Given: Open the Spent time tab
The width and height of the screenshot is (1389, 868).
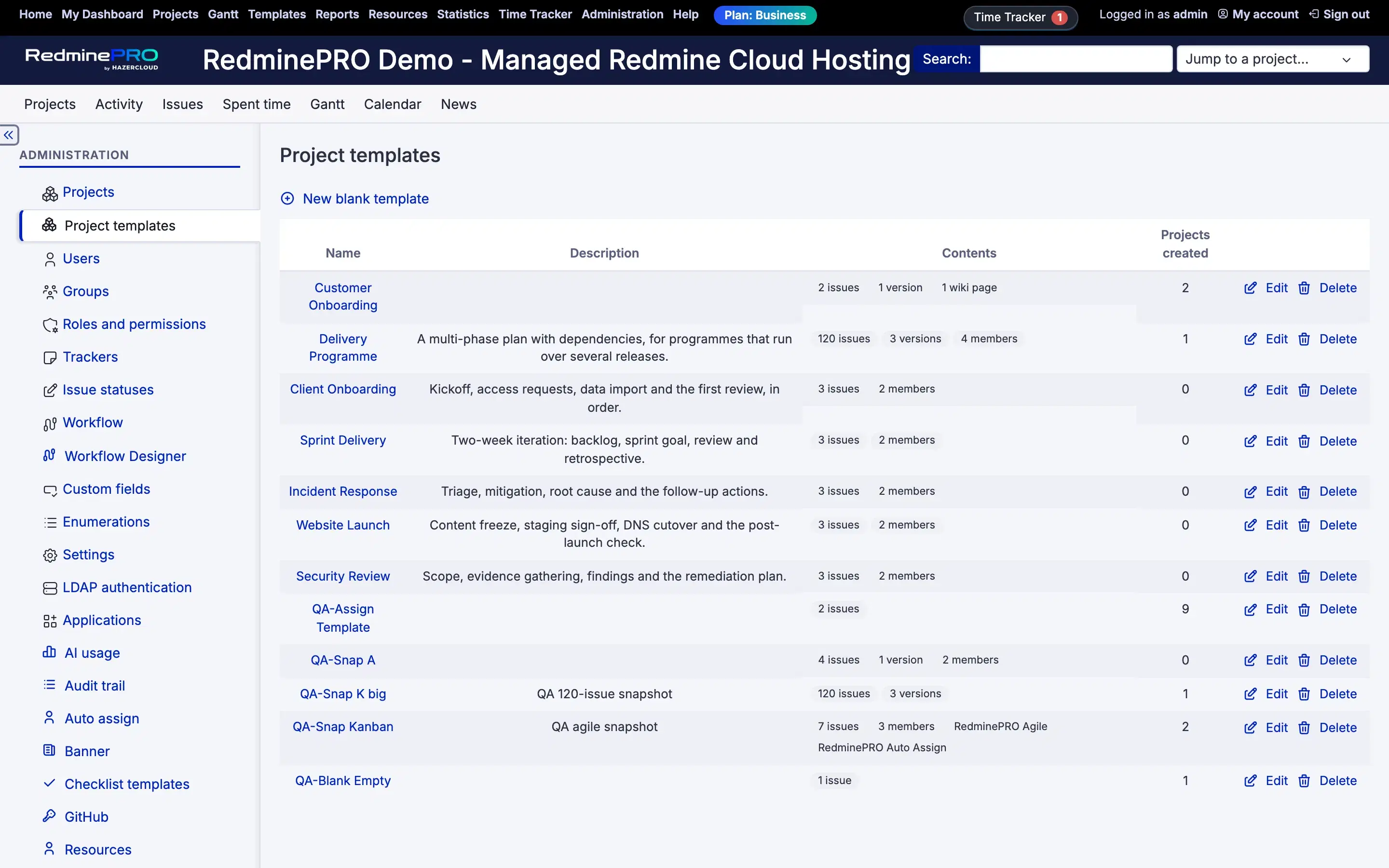Looking at the screenshot, I should [x=257, y=104].
